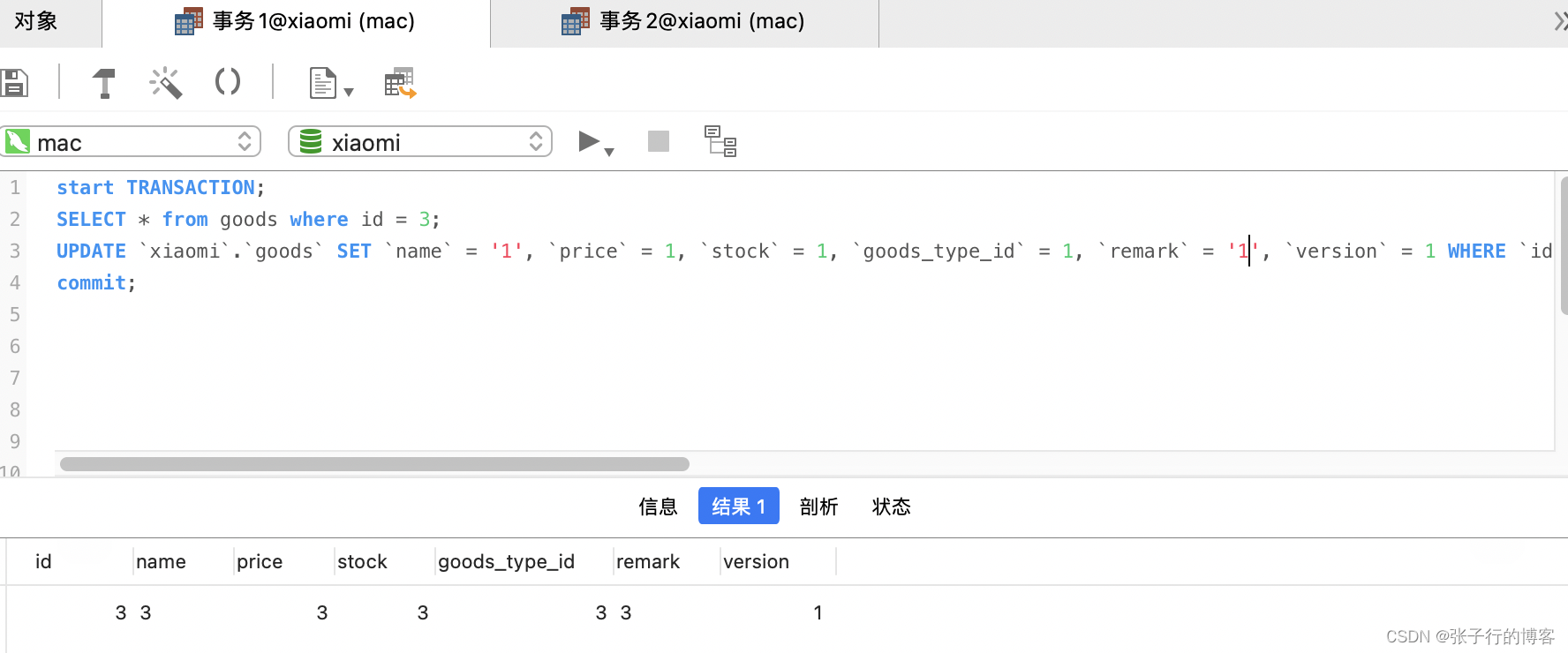The width and height of the screenshot is (1568, 653).
Task: Click the SELECT keyword on line 2
Action: [x=91, y=220]
